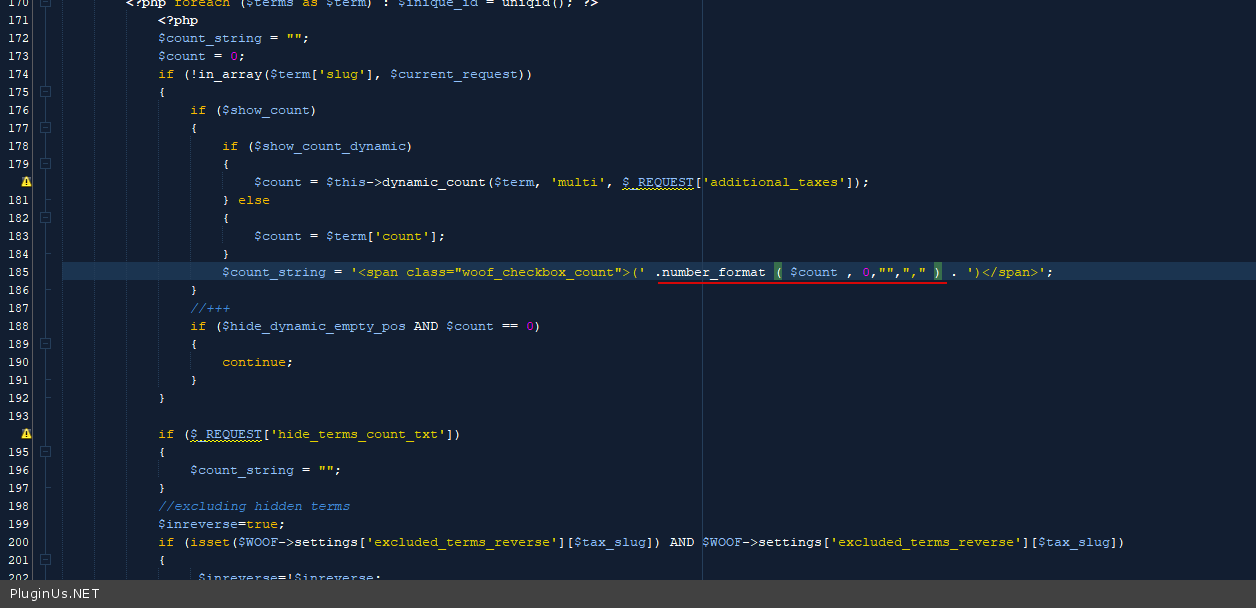Click the //excluding hidden terms comment
The image size is (1256, 608).
(254, 506)
